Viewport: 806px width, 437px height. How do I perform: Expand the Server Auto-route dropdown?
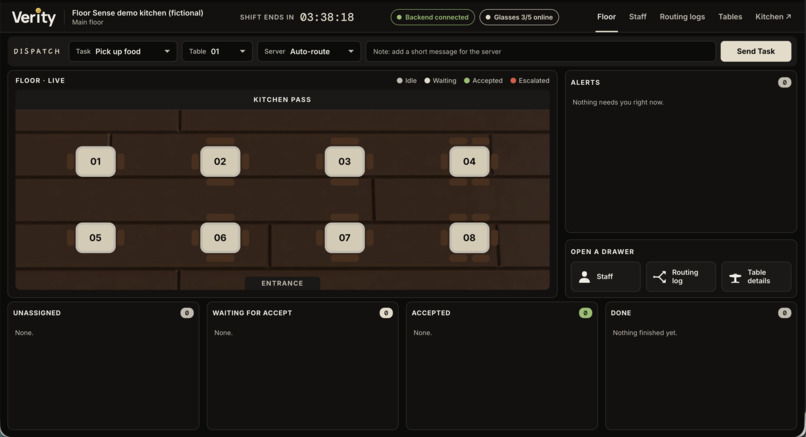pyautogui.click(x=309, y=51)
